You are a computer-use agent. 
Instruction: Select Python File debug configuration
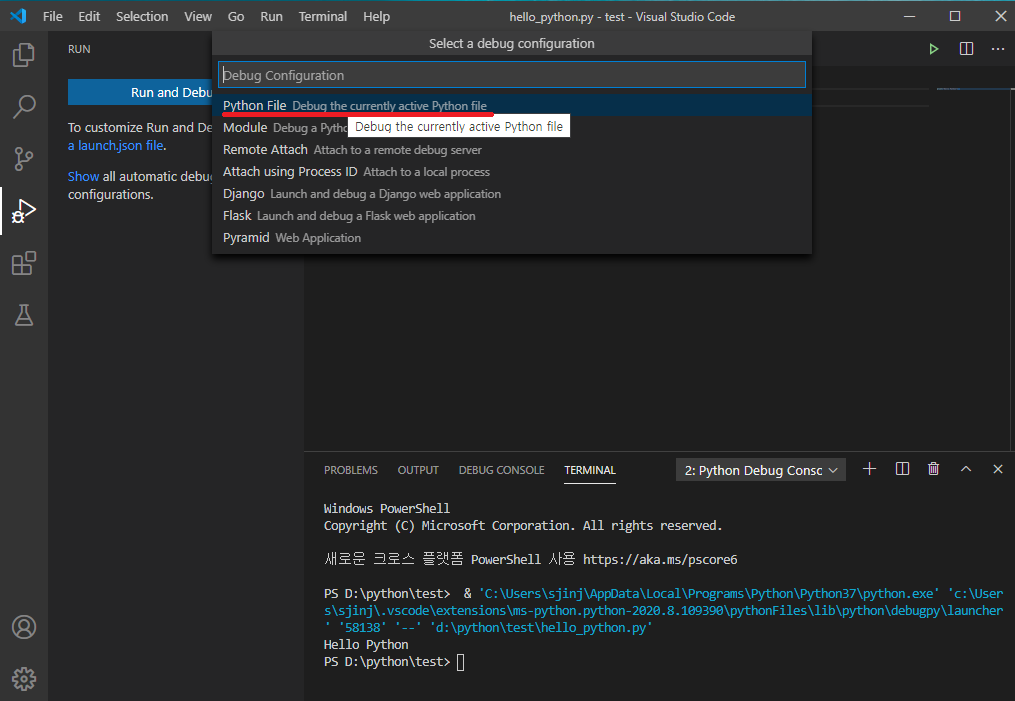click(x=511, y=106)
